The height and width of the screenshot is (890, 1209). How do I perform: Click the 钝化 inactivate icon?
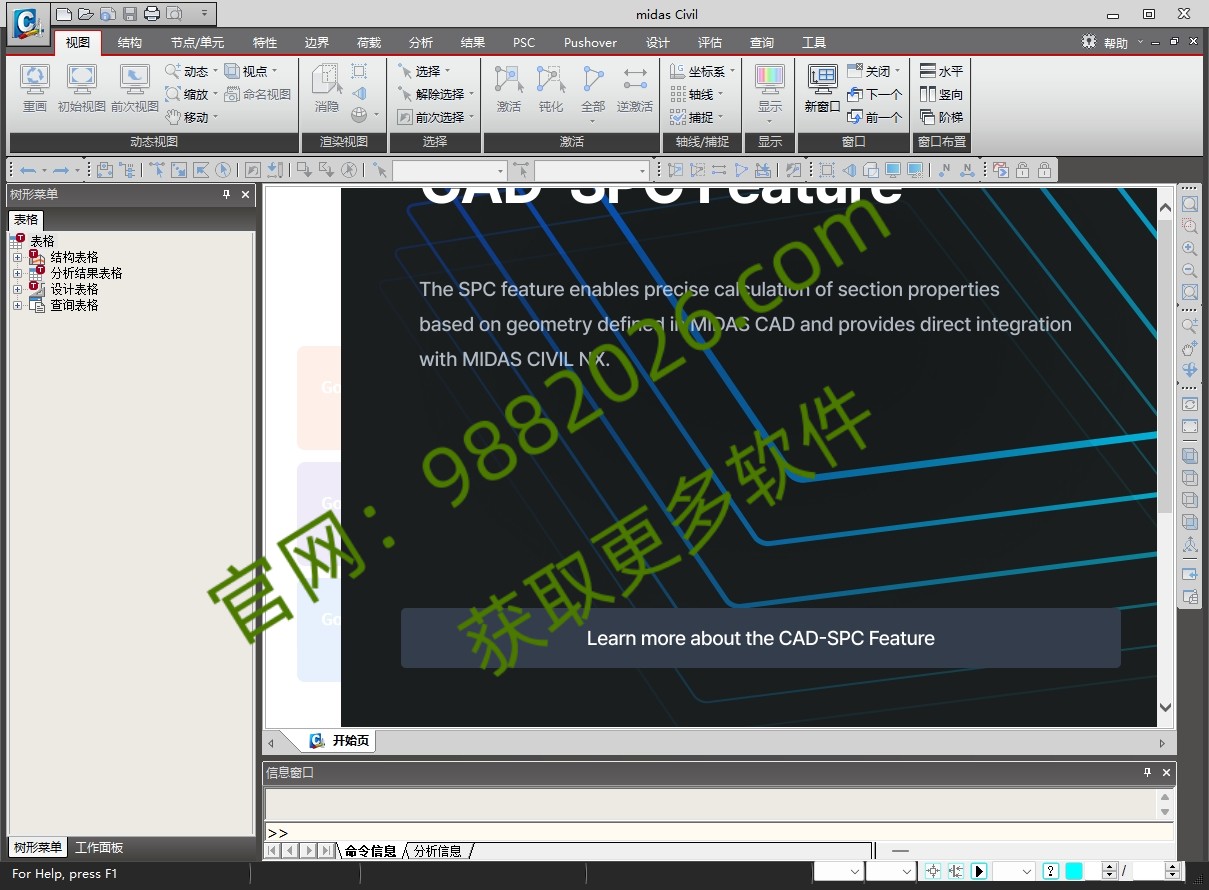coord(551,79)
